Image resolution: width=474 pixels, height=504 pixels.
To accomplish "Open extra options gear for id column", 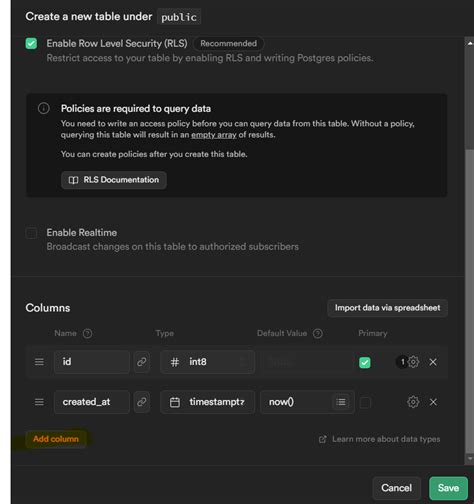I will tap(413, 362).
